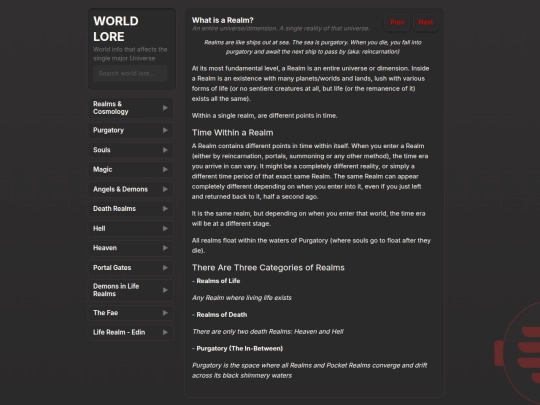The image size is (540, 405).
Task: Click 'Within a single realm' sentence
Action: pyautogui.click(x=264, y=115)
